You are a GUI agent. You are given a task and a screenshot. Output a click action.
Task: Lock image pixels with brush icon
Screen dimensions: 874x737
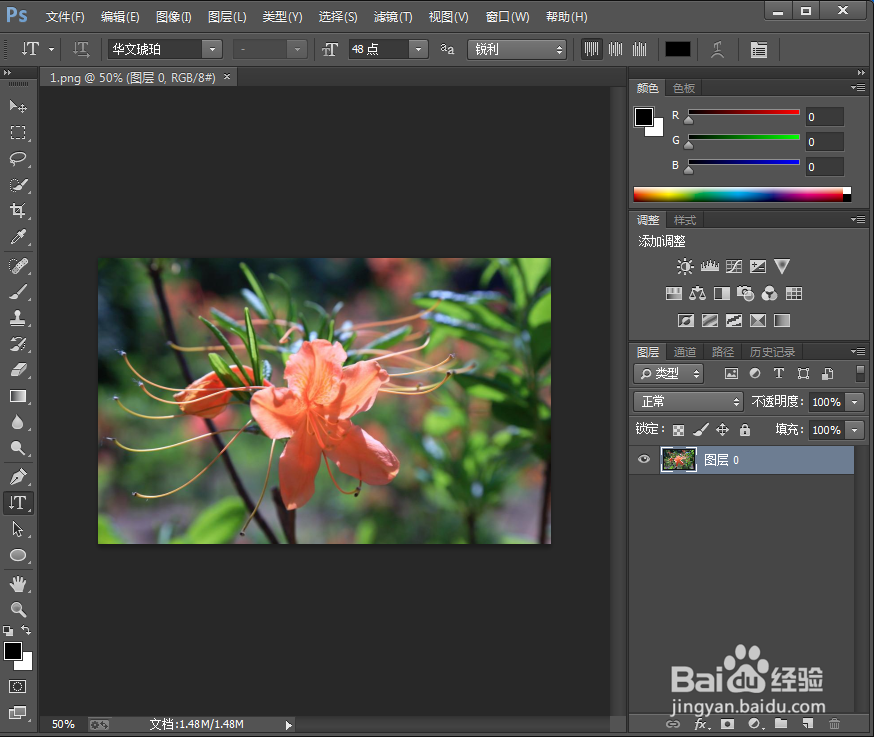coord(701,429)
